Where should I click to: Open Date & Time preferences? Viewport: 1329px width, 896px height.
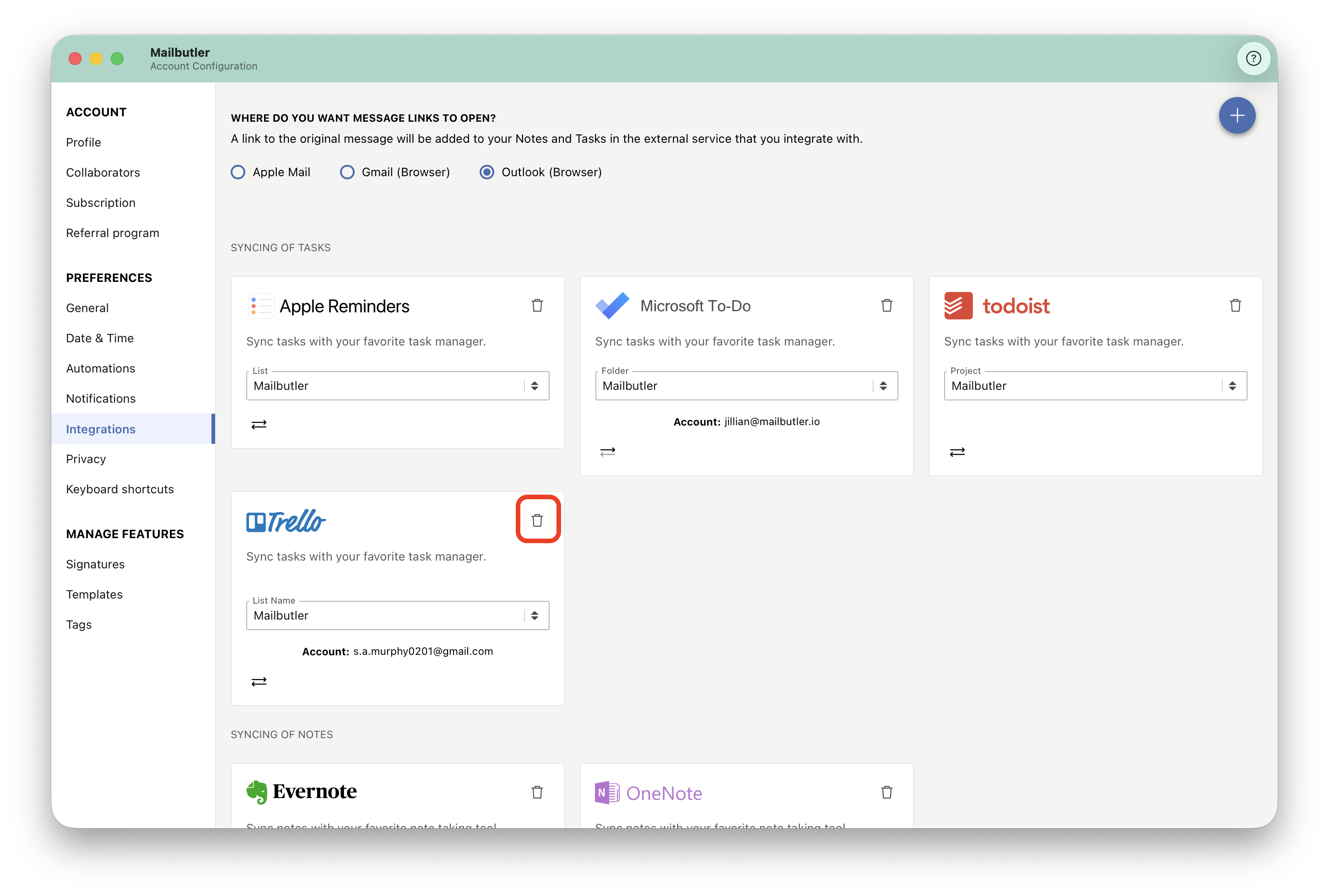pyautogui.click(x=100, y=338)
